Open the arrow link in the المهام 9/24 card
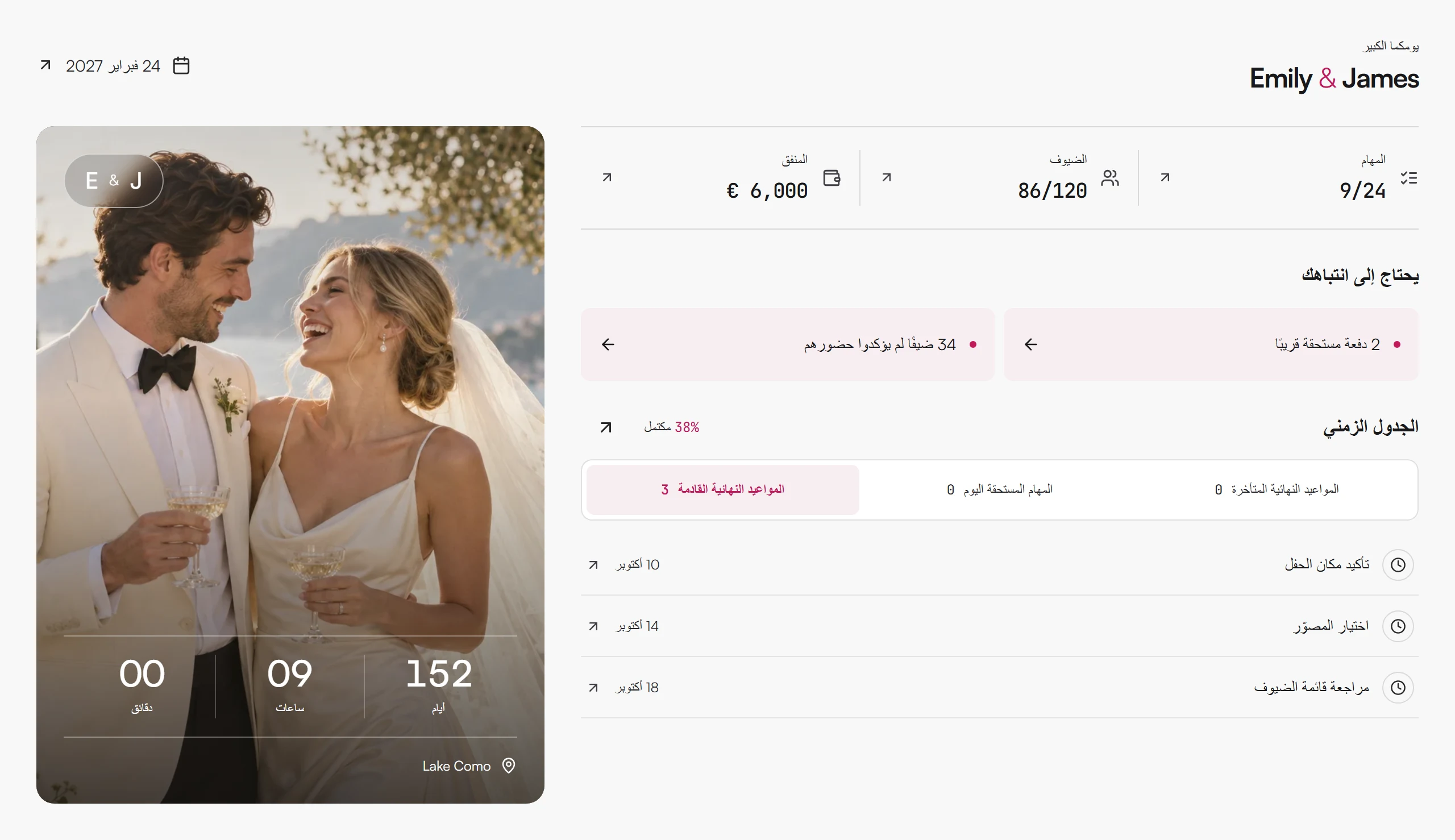Screen dimensions: 1455x840 tap(1165, 177)
